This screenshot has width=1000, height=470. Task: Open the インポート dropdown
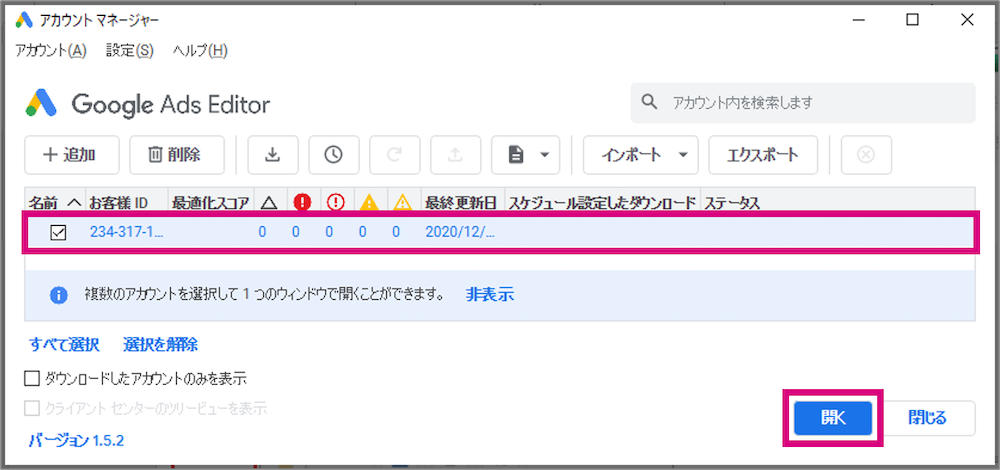click(x=640, y=154)
